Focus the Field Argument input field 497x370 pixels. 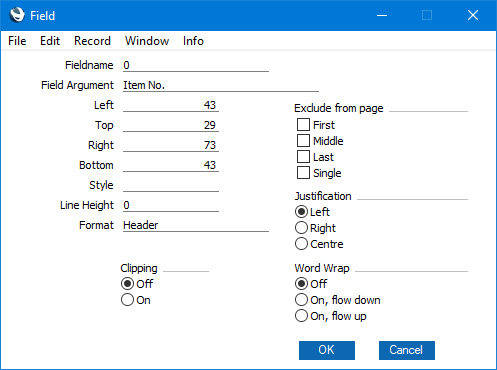point(221,85)
